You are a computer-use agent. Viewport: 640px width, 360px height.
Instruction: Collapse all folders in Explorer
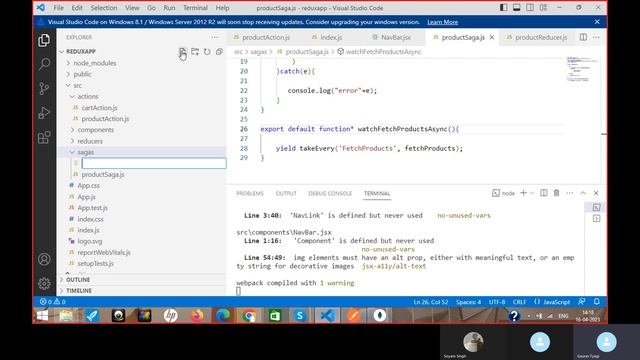click(219, 51)
